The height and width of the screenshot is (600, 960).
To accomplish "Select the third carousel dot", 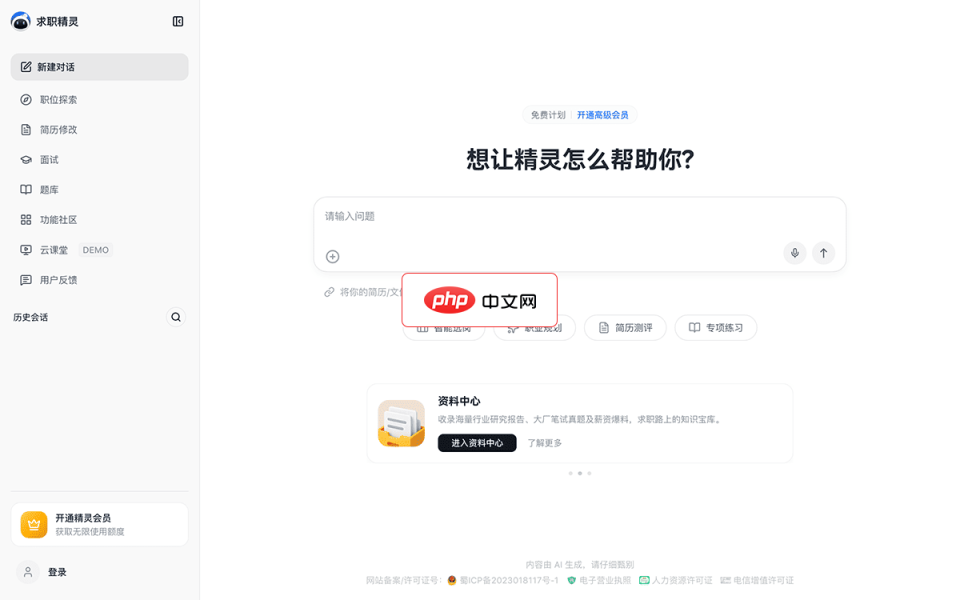I will [x=589, y=473].
